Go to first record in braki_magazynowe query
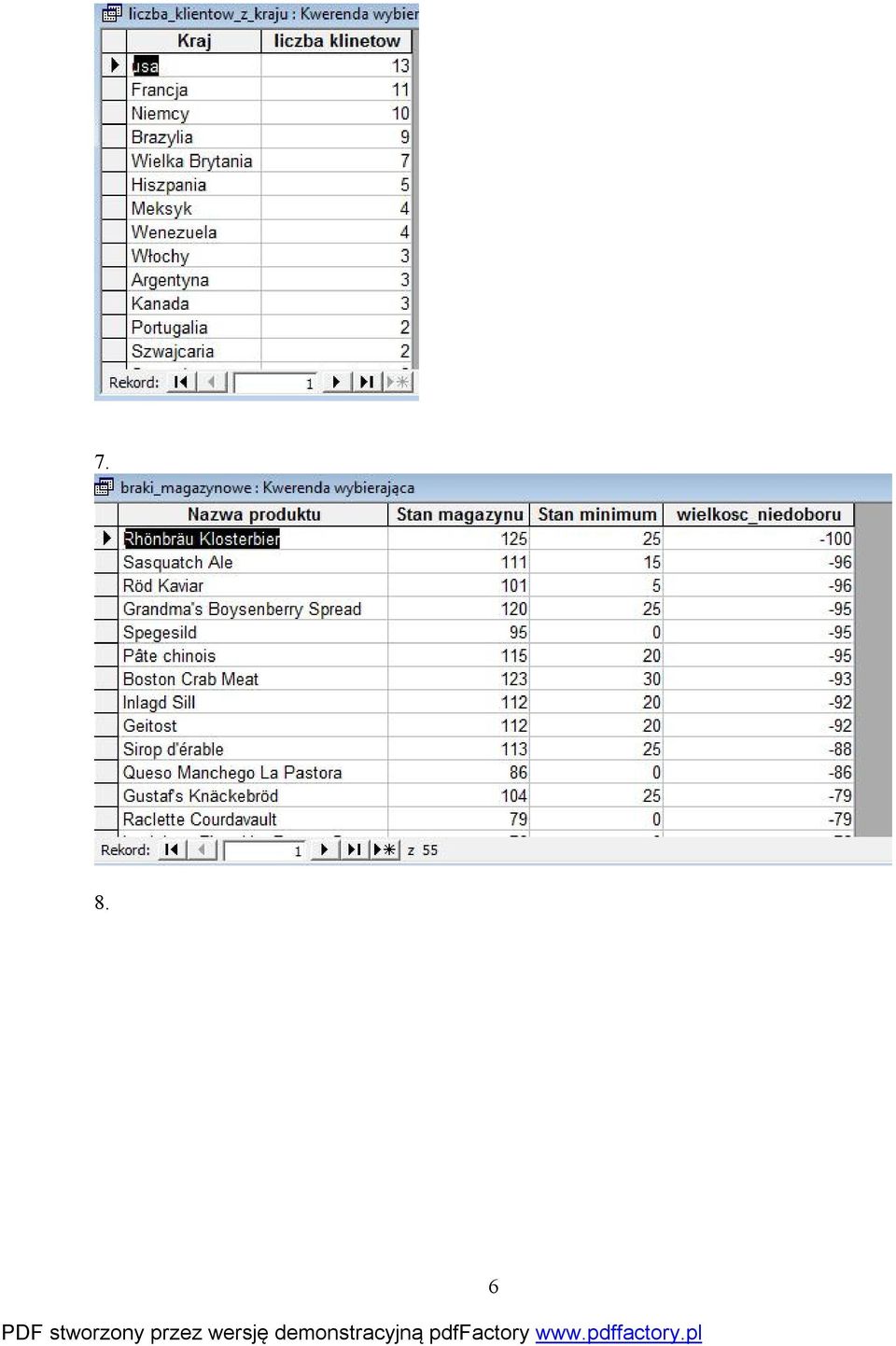896x1346 pixels. [171, 849]
